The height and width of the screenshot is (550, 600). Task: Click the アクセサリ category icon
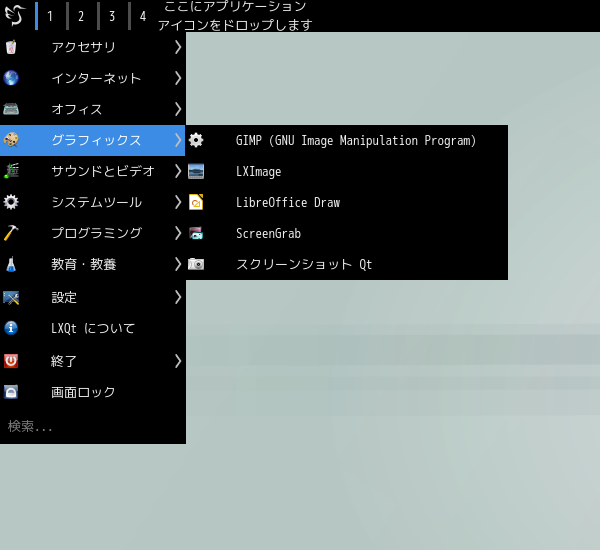(11, 47)
